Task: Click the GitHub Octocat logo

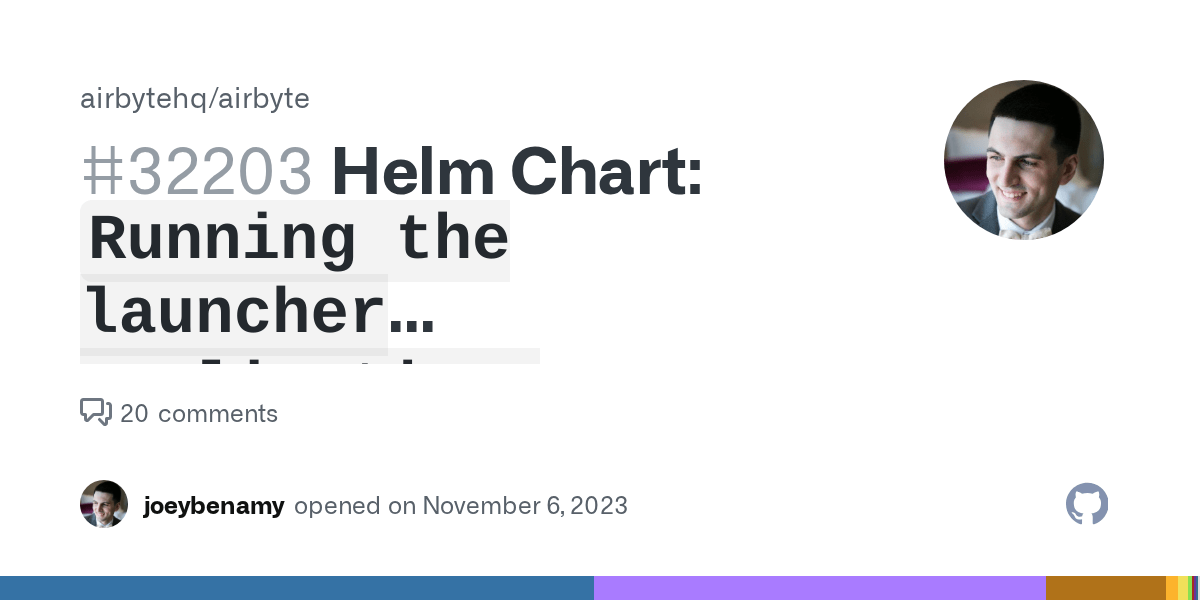Action: [x=1087, y=504]
